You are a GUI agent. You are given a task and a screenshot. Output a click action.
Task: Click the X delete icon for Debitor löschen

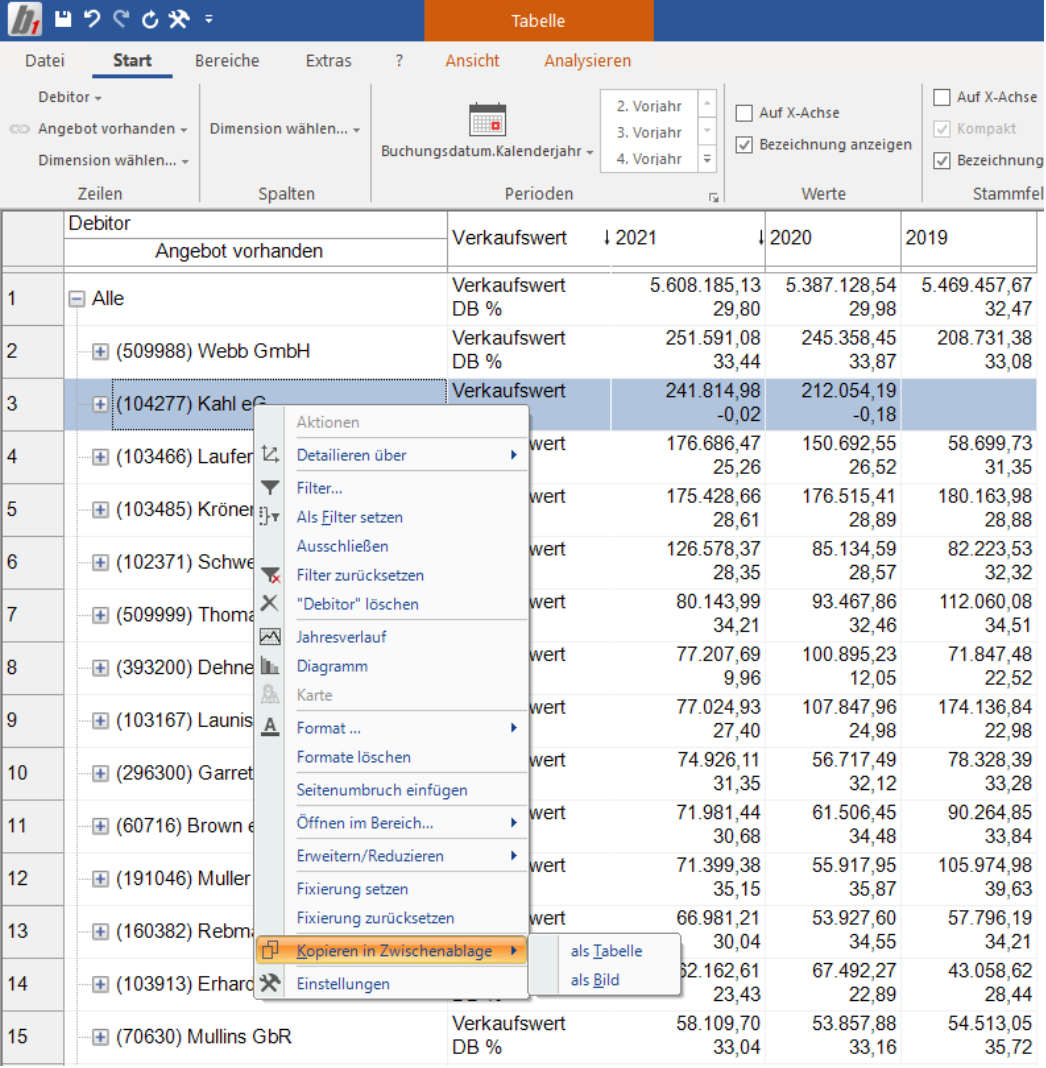tap(270, 603)
